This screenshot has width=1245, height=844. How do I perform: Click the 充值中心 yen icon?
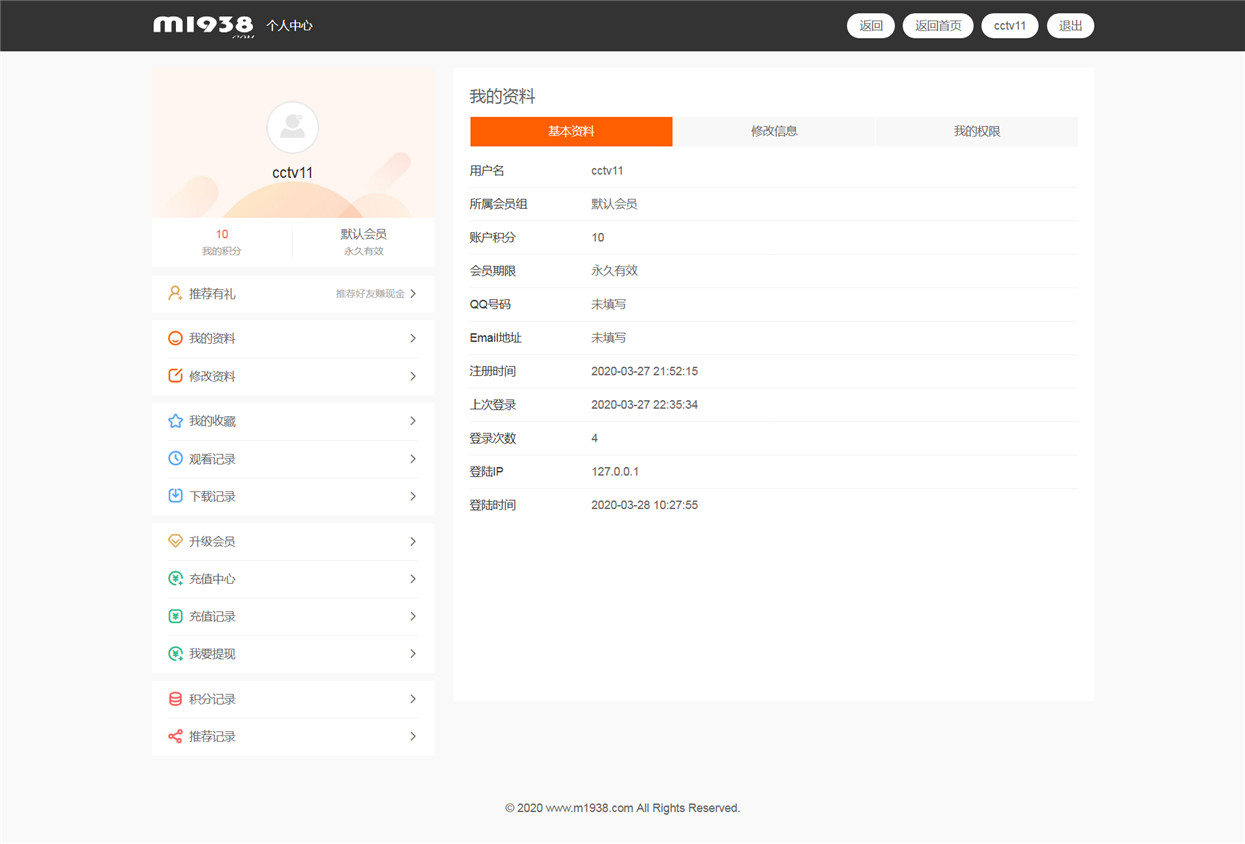(175, 579)
